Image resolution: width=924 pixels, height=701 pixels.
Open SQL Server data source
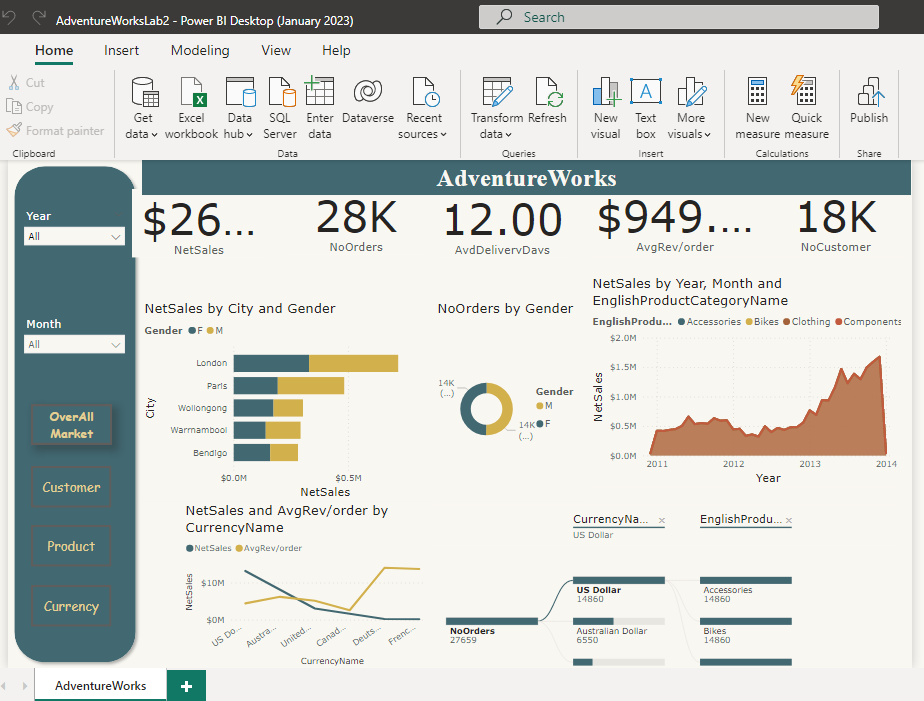[280, 93]
